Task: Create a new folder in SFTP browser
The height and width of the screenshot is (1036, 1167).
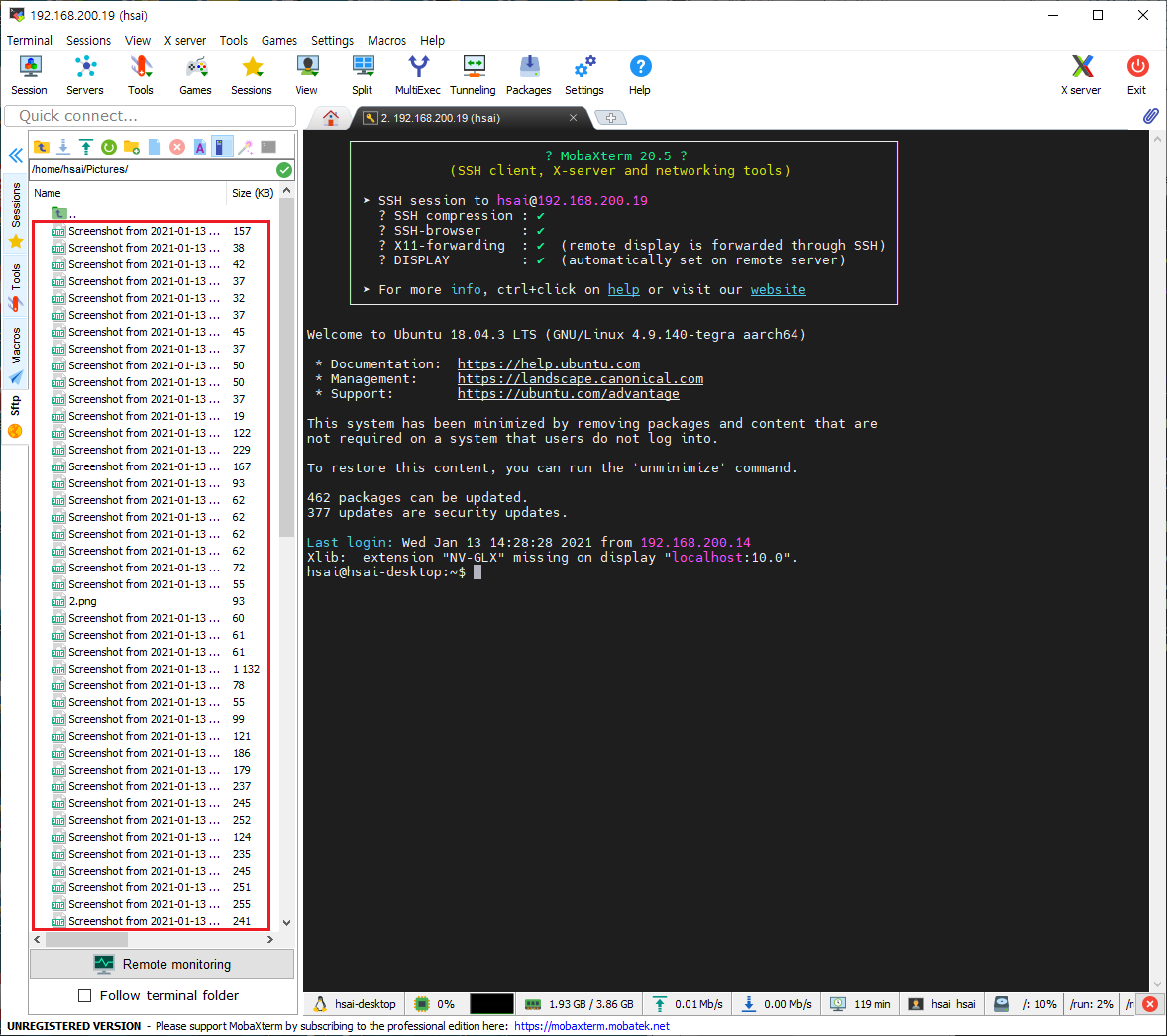Action: coord(132,147)
